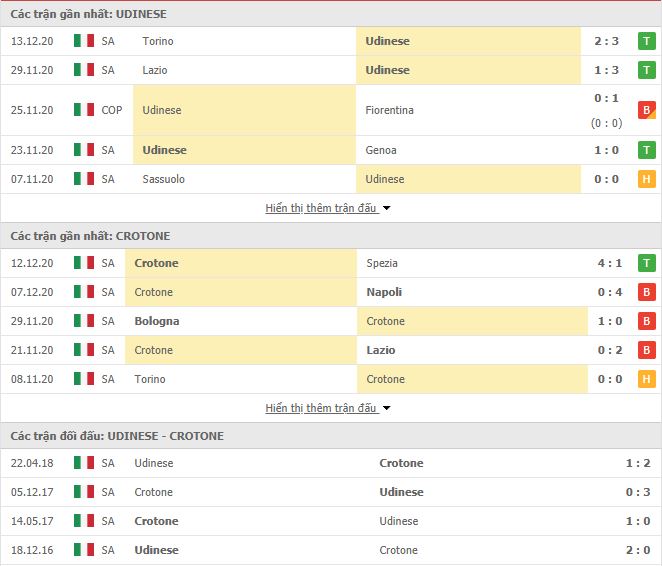Click the 'Các trận đối đầu: UDINESE - CROTONE' header
This screenshot has height=566, width=662.
click(x=117, y=436)
